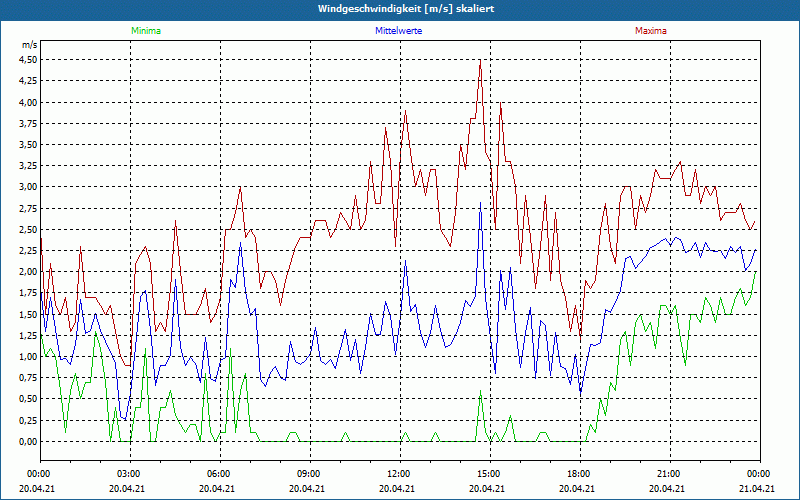
Task: Click the 4,25 y-axis value
Action: (x=28, y=81)
